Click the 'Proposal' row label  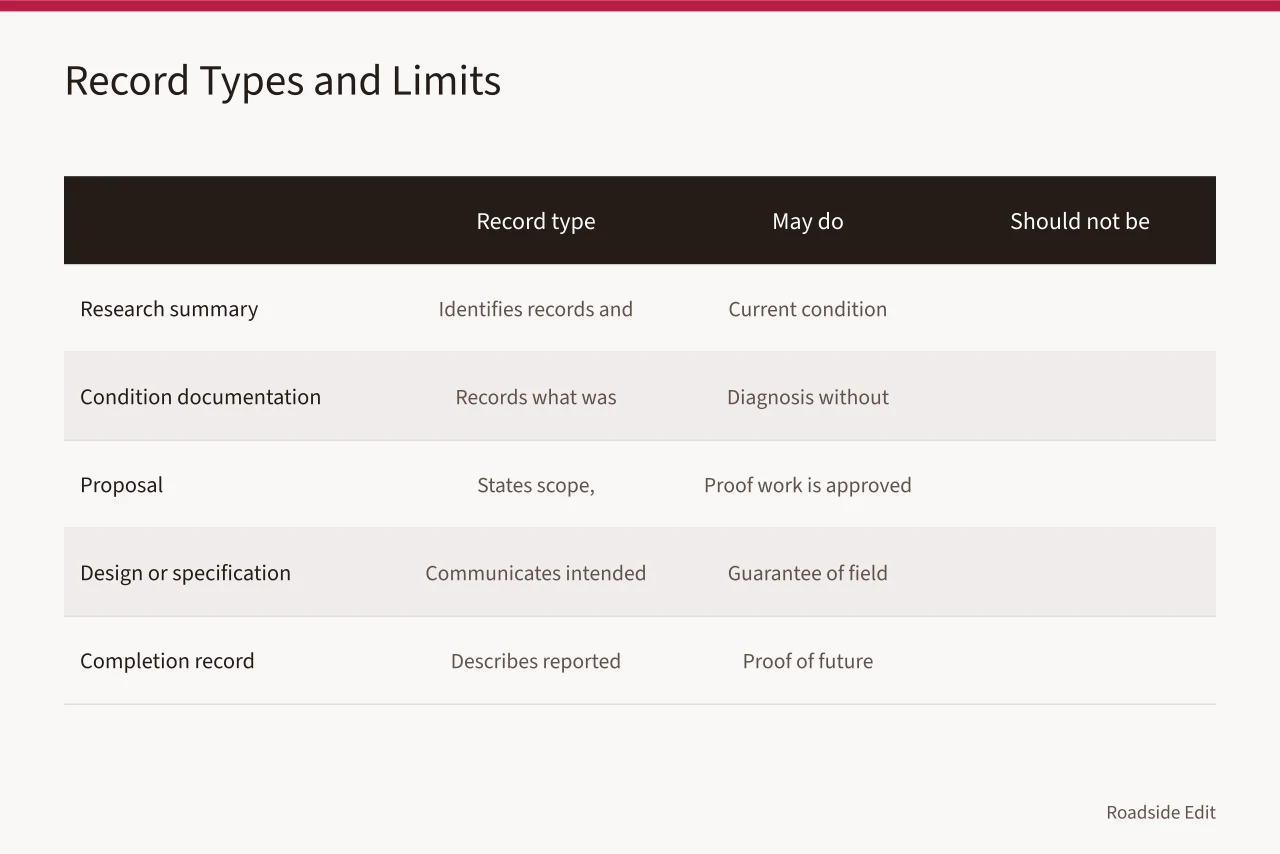pyautogui.click(x=122, y=485)
